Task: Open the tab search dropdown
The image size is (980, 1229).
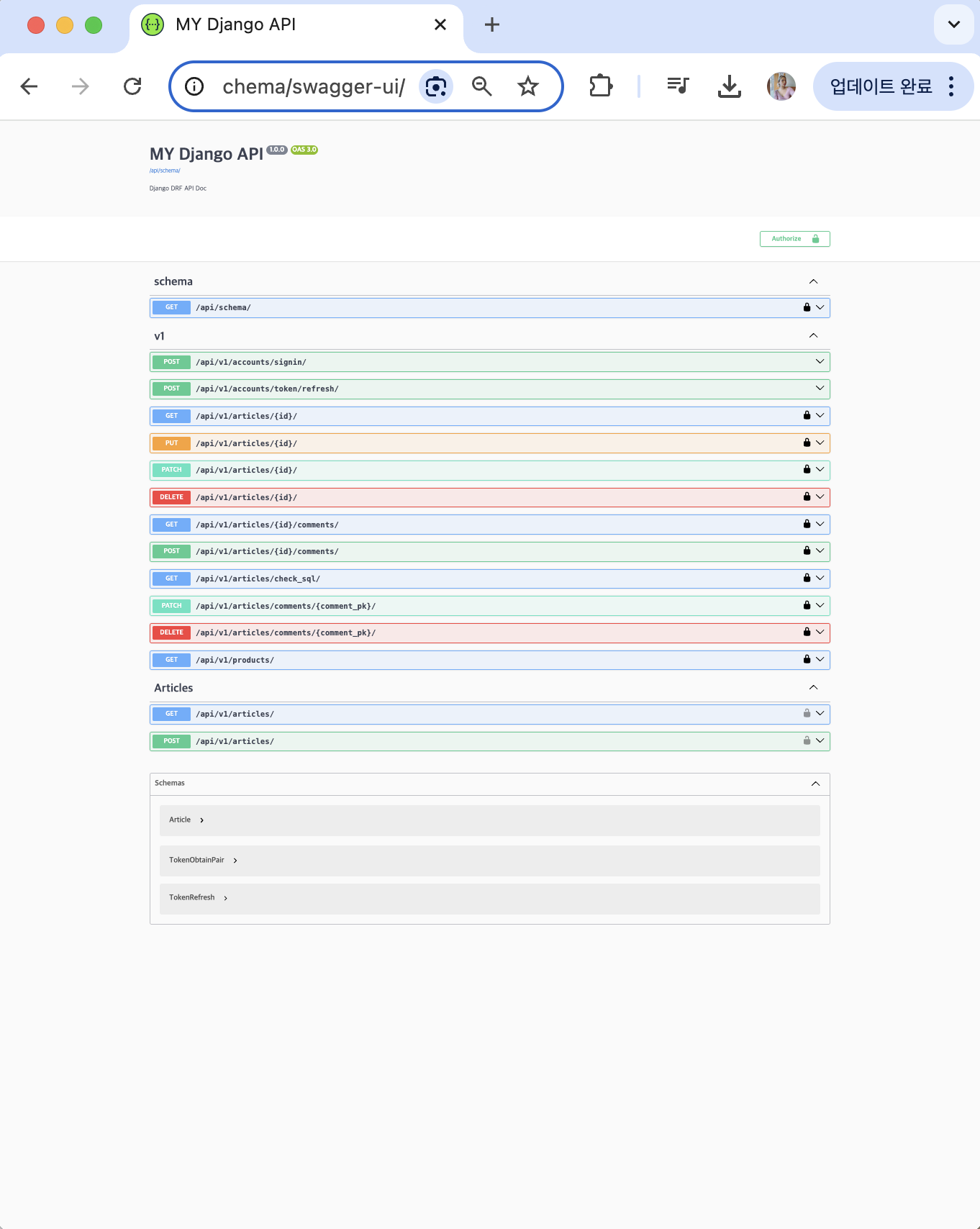Action: point(954,24)
